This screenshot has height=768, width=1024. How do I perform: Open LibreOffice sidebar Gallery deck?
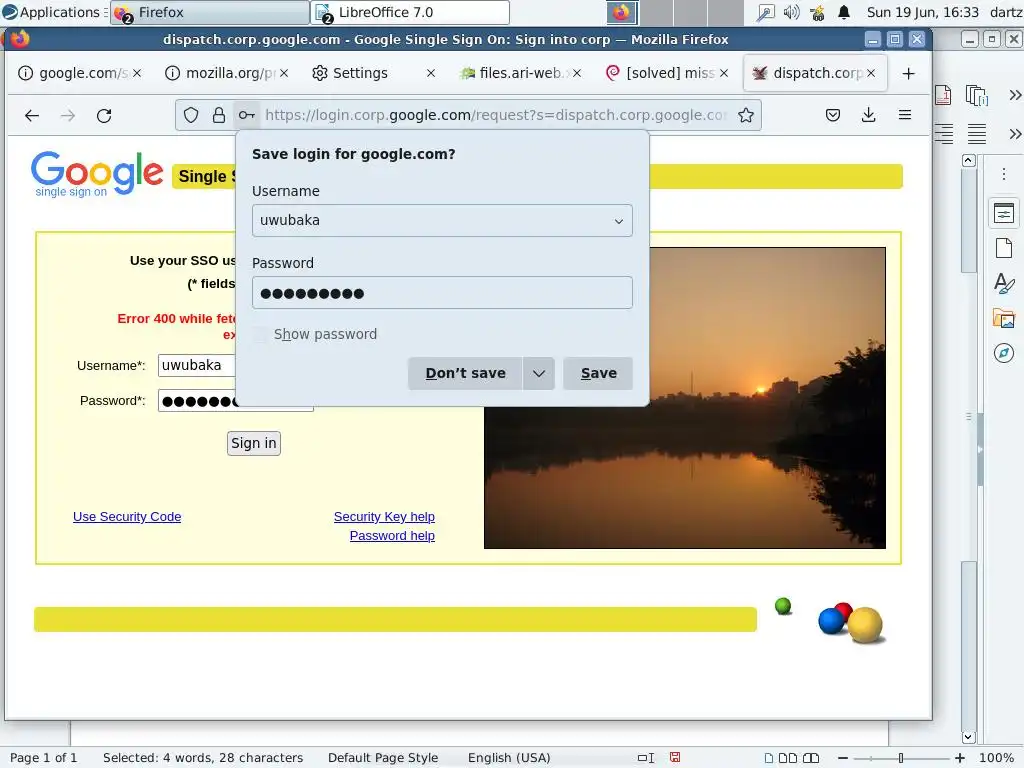point(1004,319)
